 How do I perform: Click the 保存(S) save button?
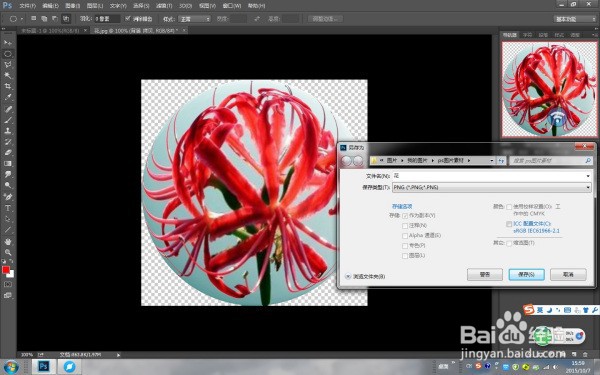coord(527,274)
